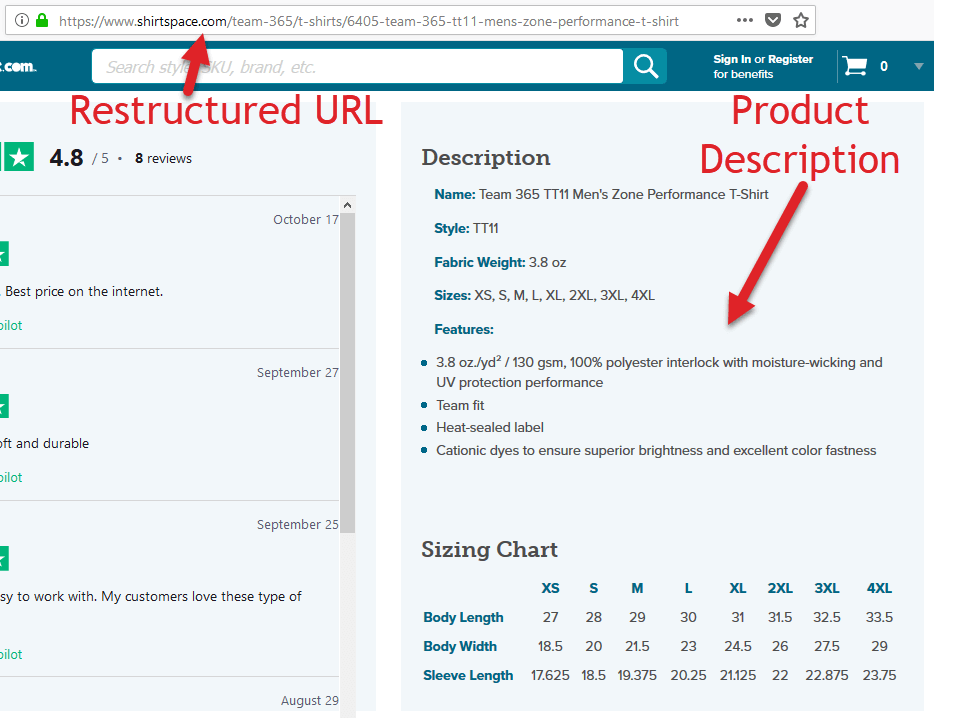Image resolution: width=973 pixels, height=718 pixels.
Task: Expand the cart dropdown arrow
Action: click(919, 66)
